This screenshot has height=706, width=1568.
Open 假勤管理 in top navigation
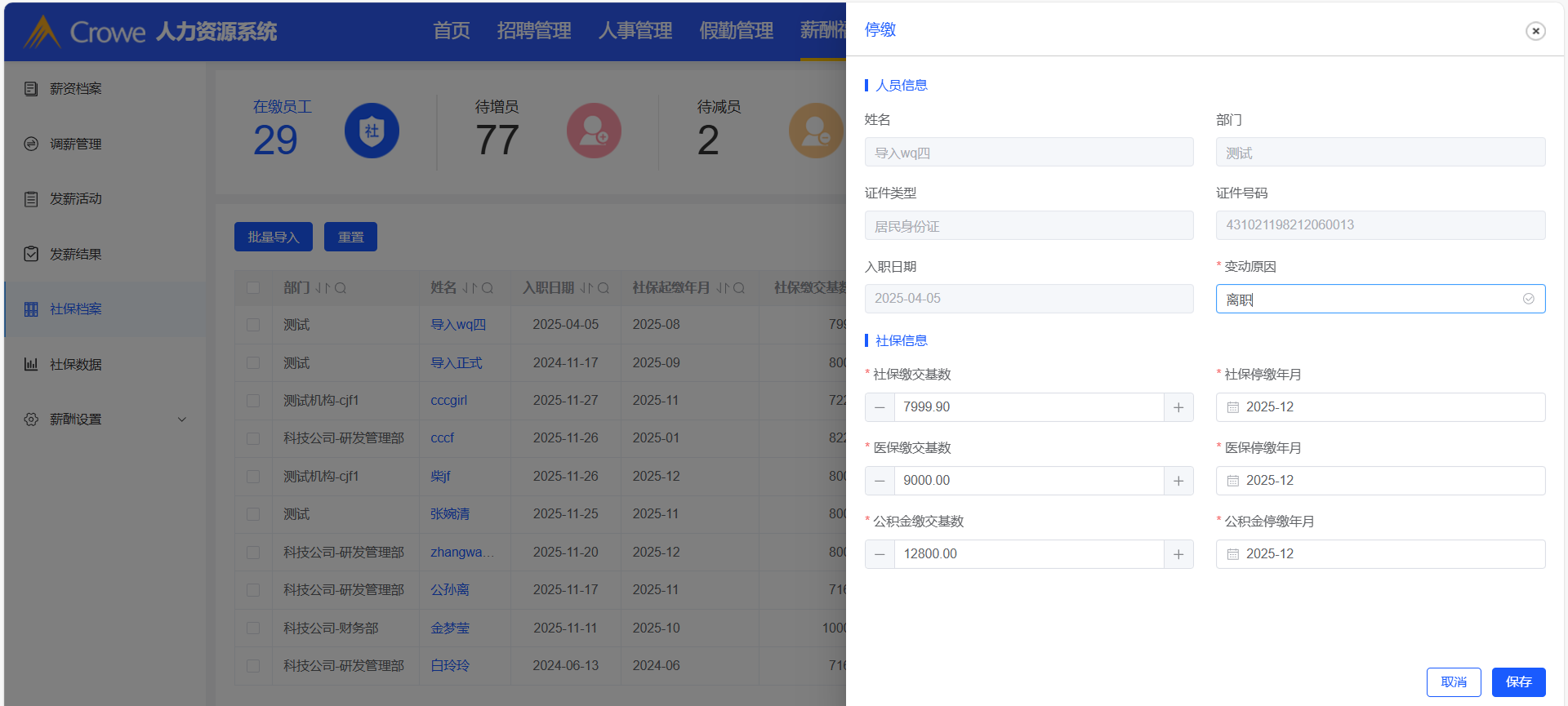(736, 31)
